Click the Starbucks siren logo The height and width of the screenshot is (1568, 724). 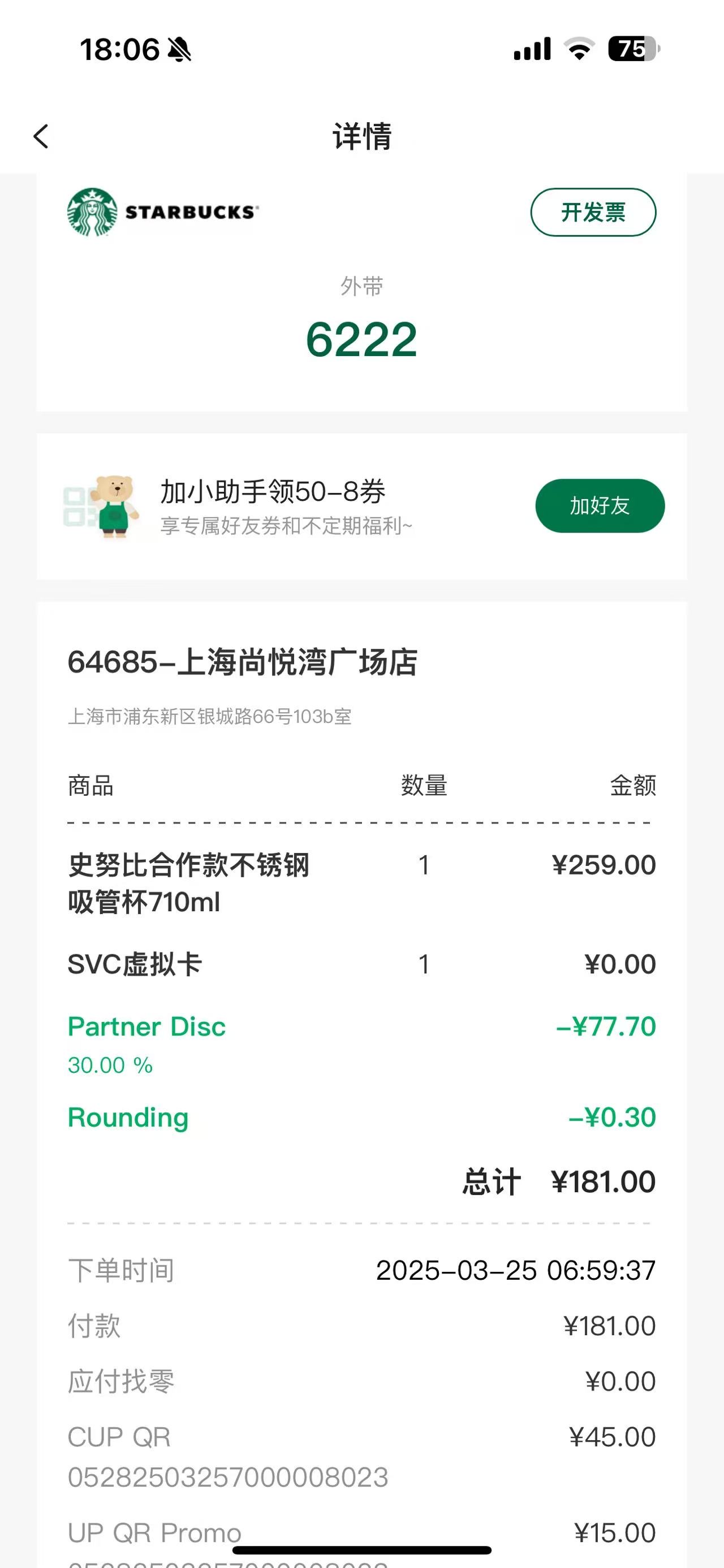coord(93,212)
